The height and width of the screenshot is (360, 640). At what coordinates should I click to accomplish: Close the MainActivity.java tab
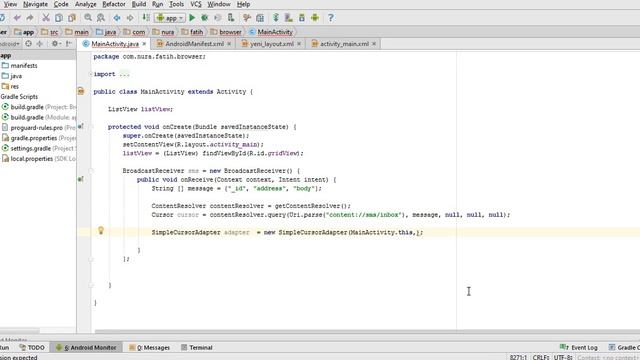(144, 44)
